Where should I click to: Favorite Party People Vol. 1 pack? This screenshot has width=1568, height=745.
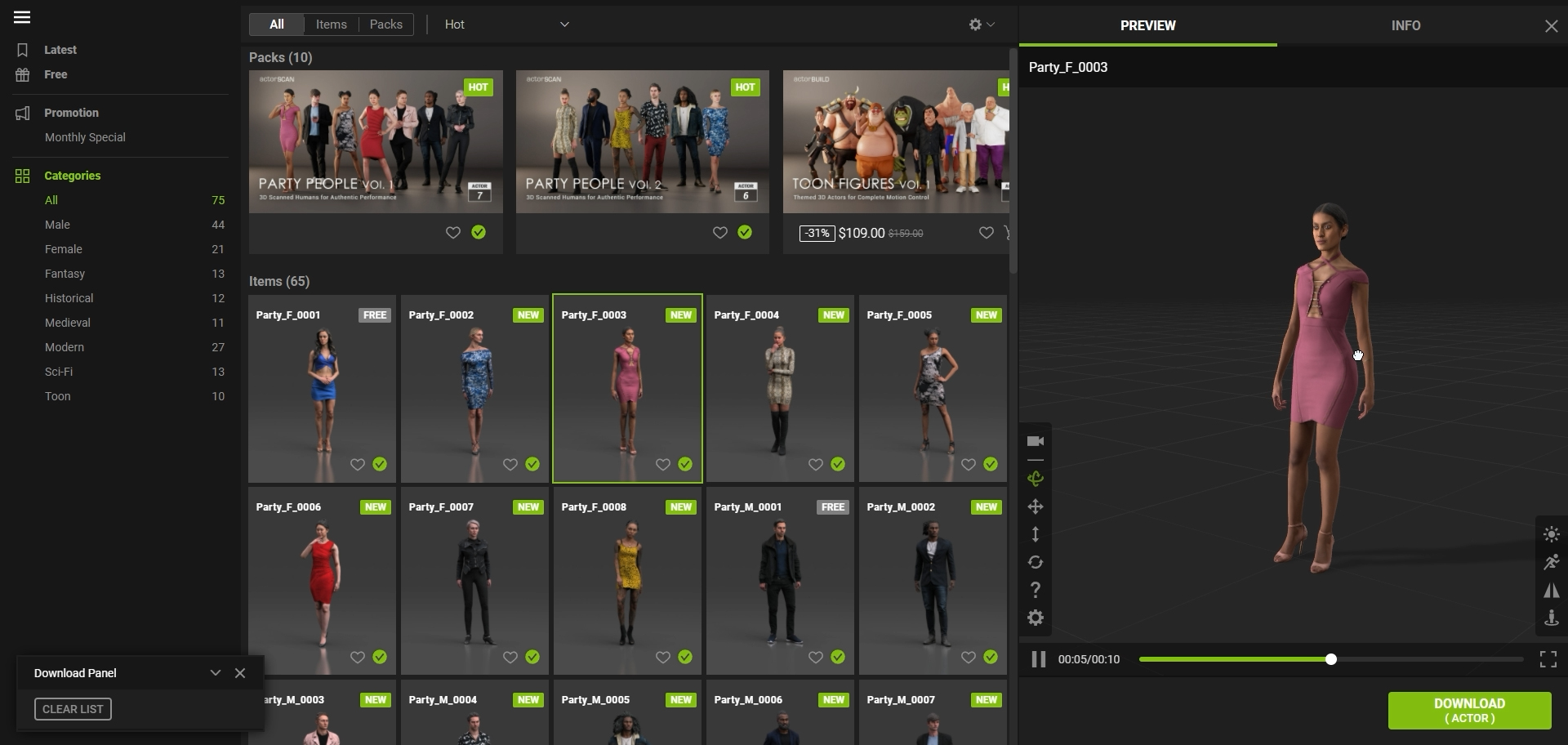[453, 233]
